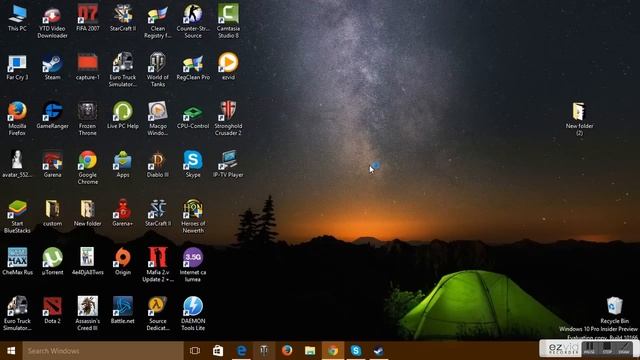Launch the uTorrent shortcut
This screenshot has width=640, height=360.
[52, 262]
